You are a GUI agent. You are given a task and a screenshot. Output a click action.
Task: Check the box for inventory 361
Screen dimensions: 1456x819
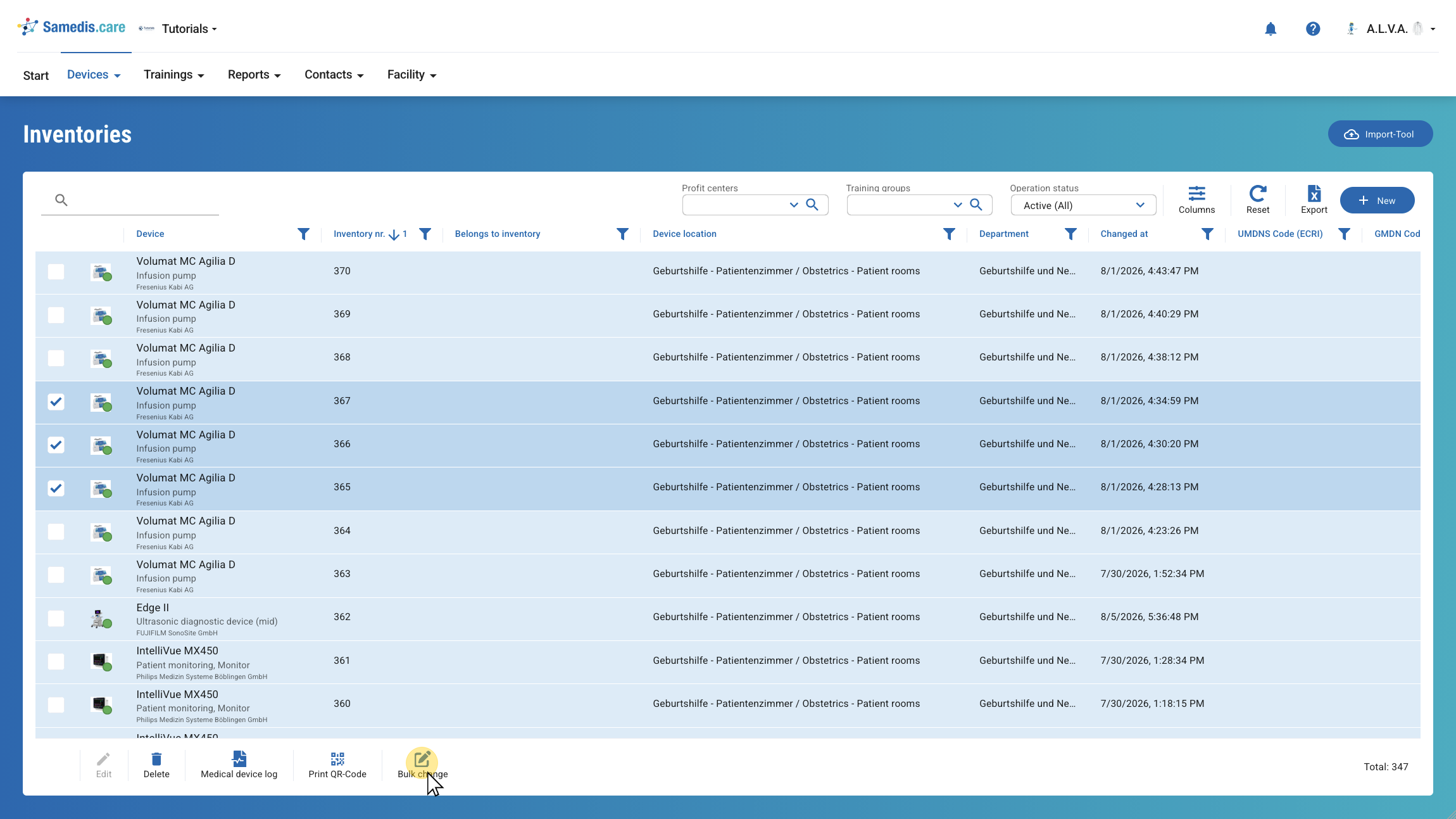click(x=56, y=661)
